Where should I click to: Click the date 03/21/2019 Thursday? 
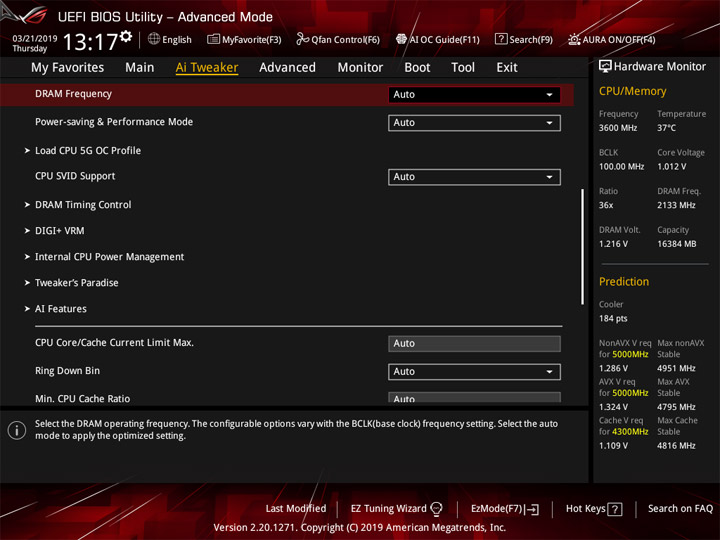34,43
